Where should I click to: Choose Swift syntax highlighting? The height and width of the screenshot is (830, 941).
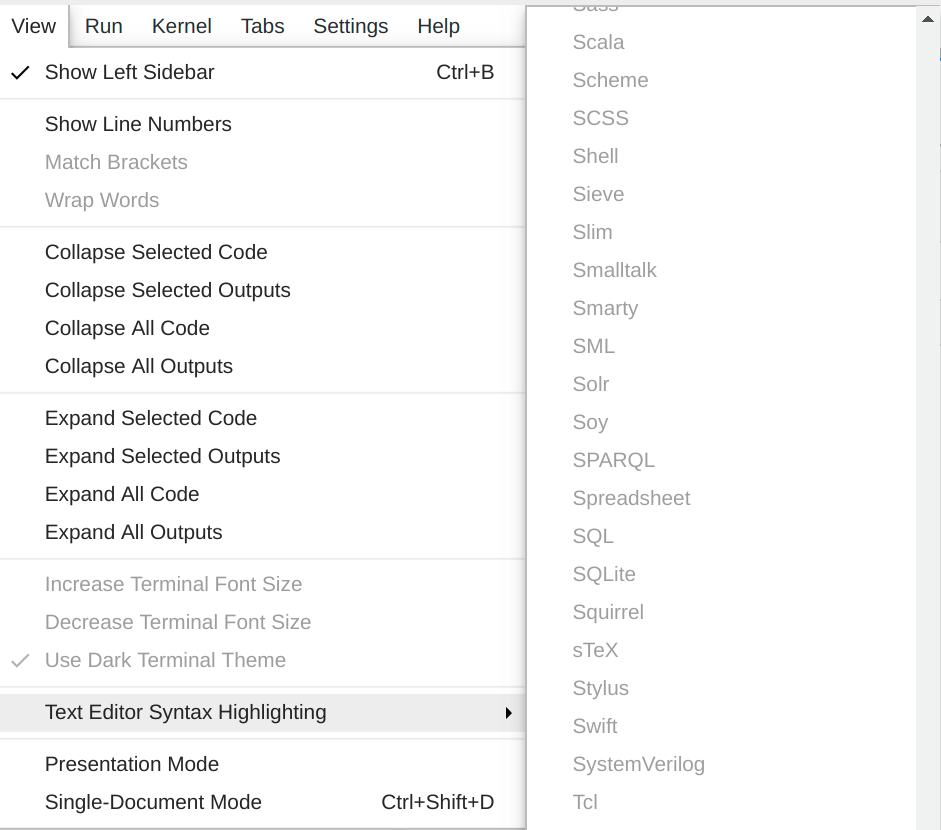595,726
